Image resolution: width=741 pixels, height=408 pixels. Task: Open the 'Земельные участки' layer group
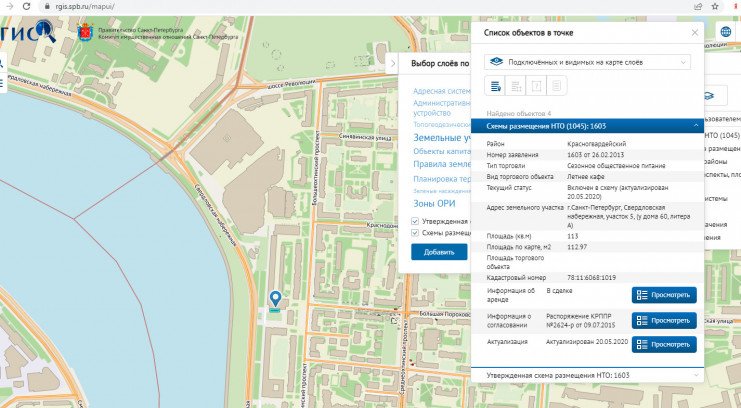coord(441,137)
